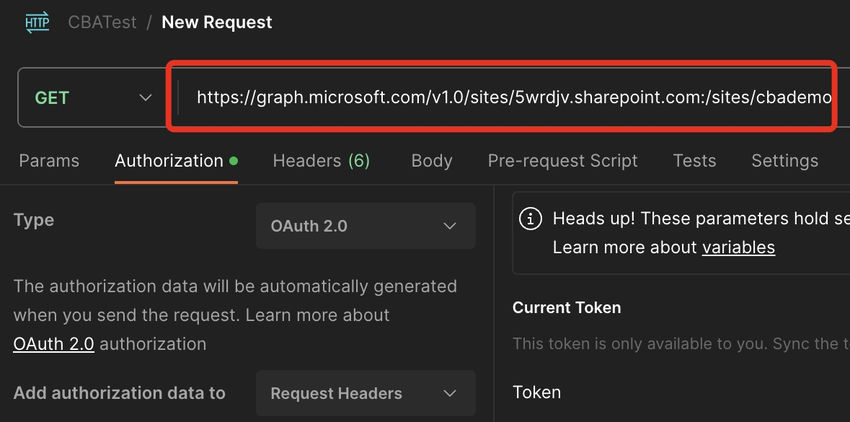
Task: Open the Headers (6) tab
Action: pyautogui.click(x=321, y=161)
